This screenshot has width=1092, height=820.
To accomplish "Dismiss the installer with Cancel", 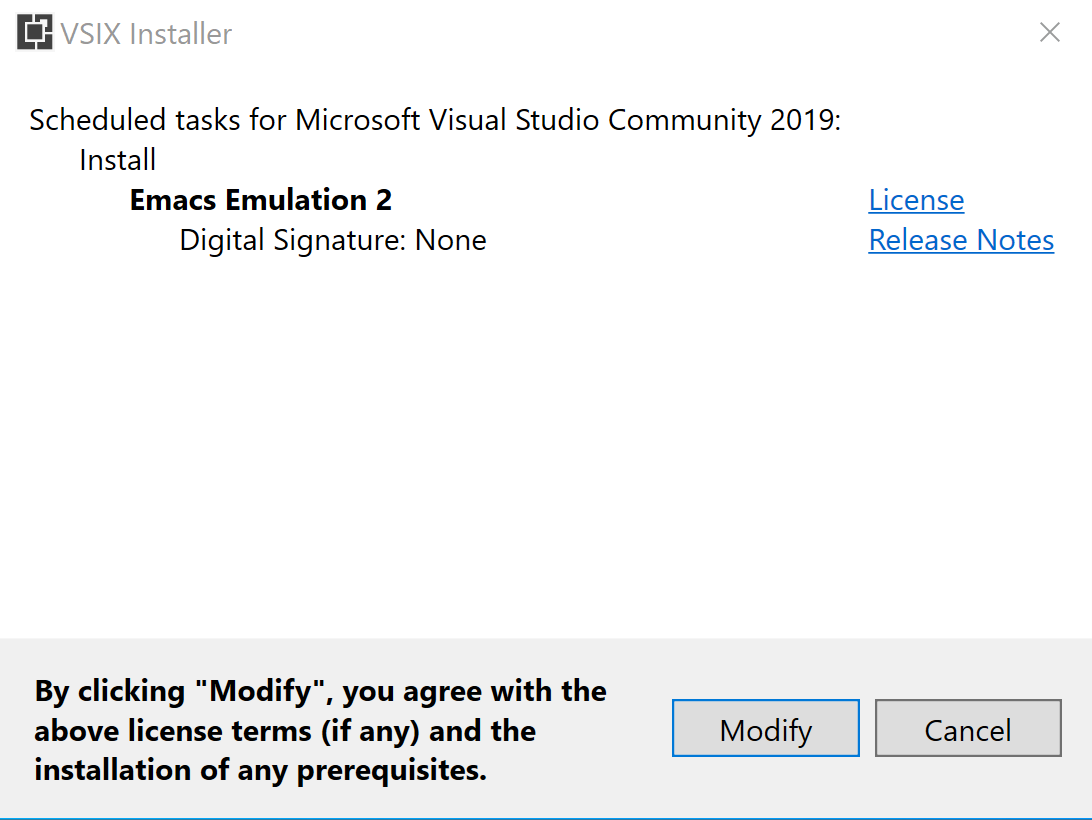I will [x=967, y=728].
